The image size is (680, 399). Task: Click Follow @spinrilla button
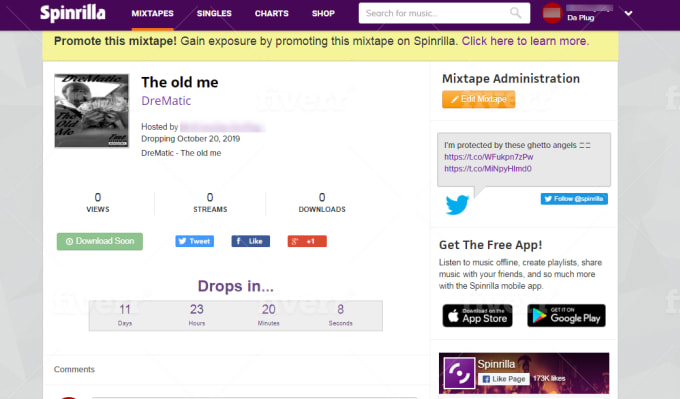click(574, 199)
